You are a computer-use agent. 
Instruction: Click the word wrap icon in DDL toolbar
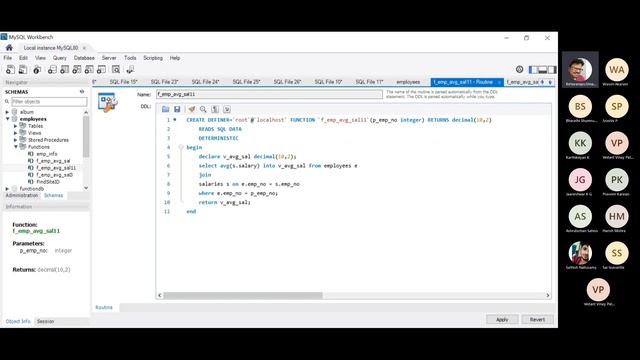pos(227,109)
